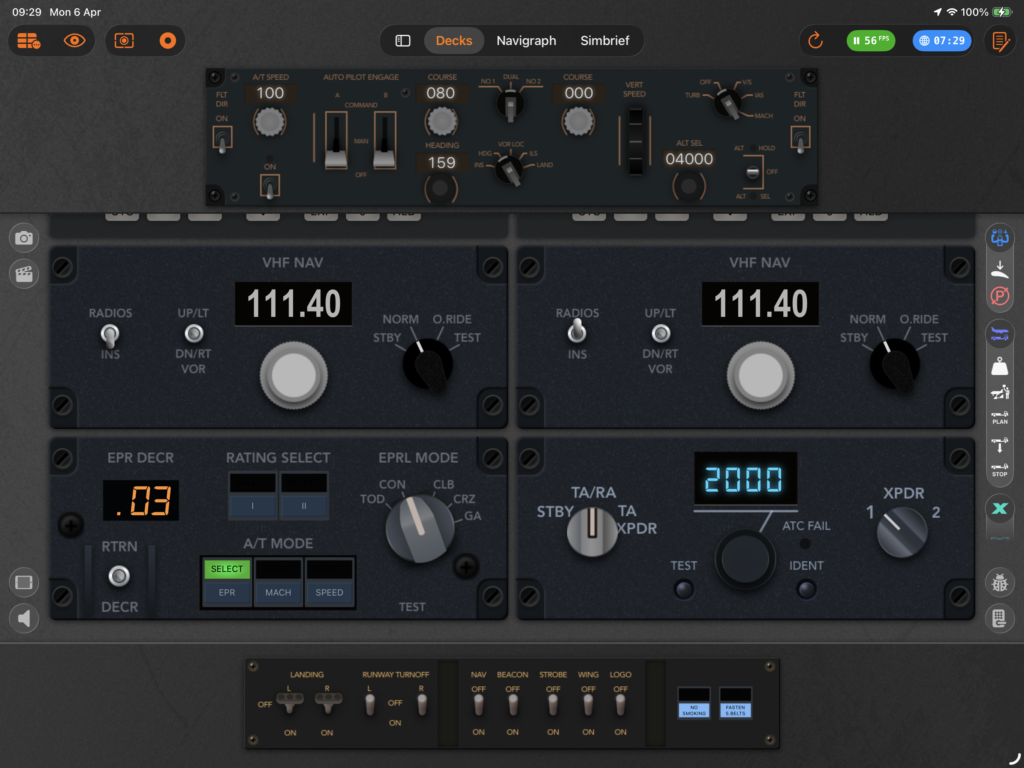Open the Simbrief tab
1024x768 pixels.
[607, 41]
